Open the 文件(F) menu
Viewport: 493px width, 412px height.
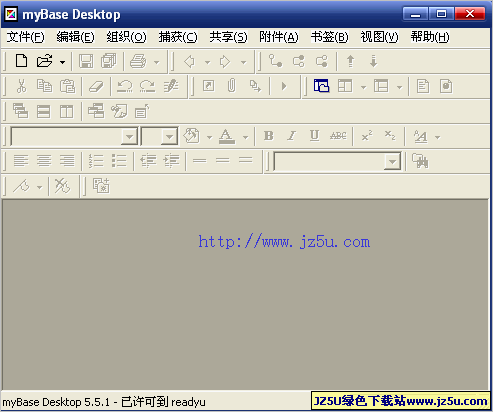tap(26, 37)
